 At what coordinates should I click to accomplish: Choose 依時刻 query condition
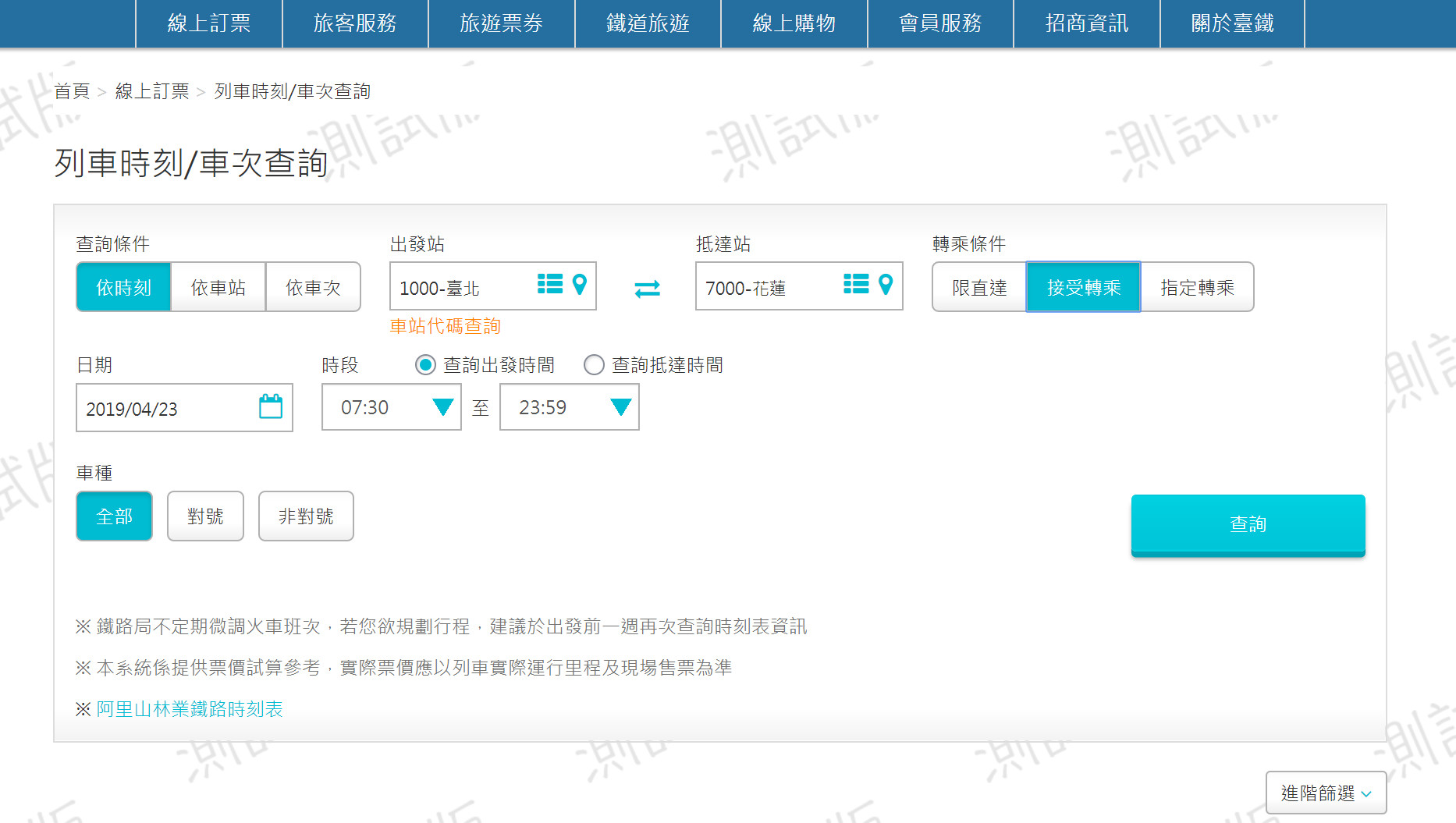[123, 287]
